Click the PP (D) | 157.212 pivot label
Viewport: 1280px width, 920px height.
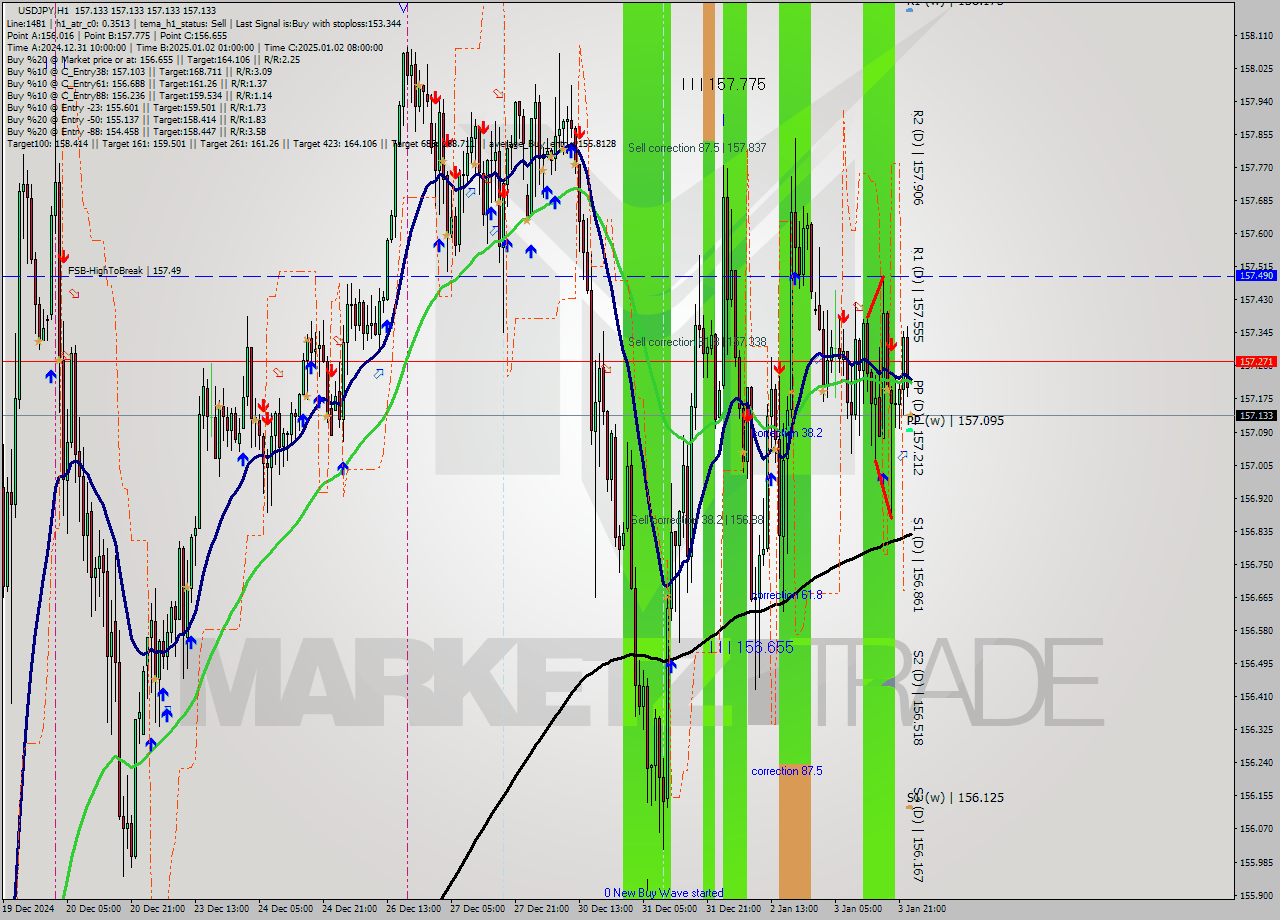917,428
